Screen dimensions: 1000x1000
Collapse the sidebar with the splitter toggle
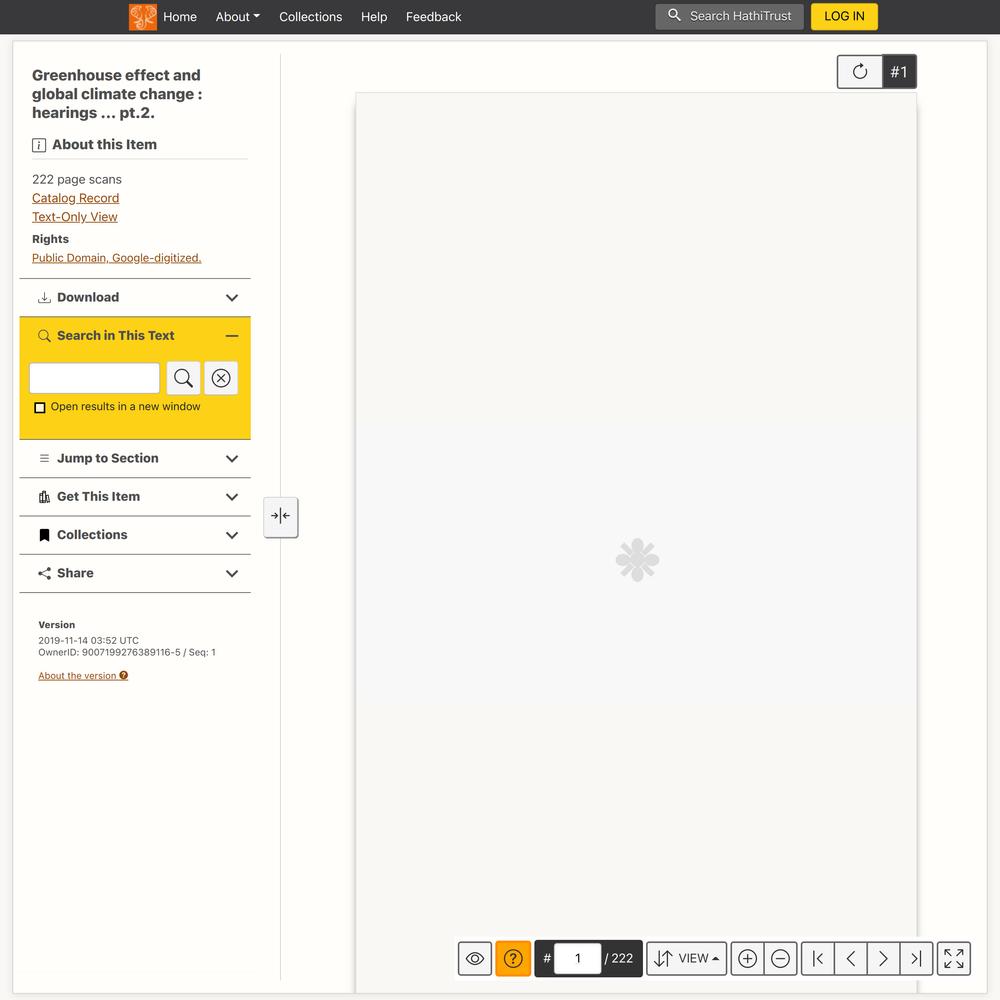pyautogui.click(x=281, y=516)
